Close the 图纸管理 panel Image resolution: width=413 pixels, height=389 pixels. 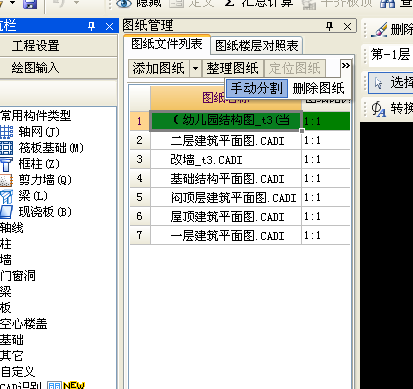[347, 26]
